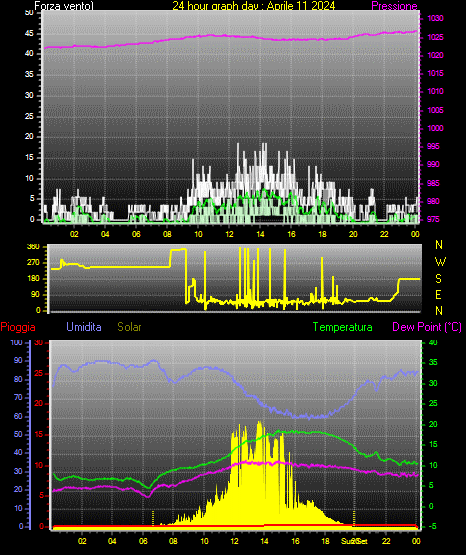This screenshot has height=555, width=466.
Task: Click the 35 wind force axis value
Action: 29,74
